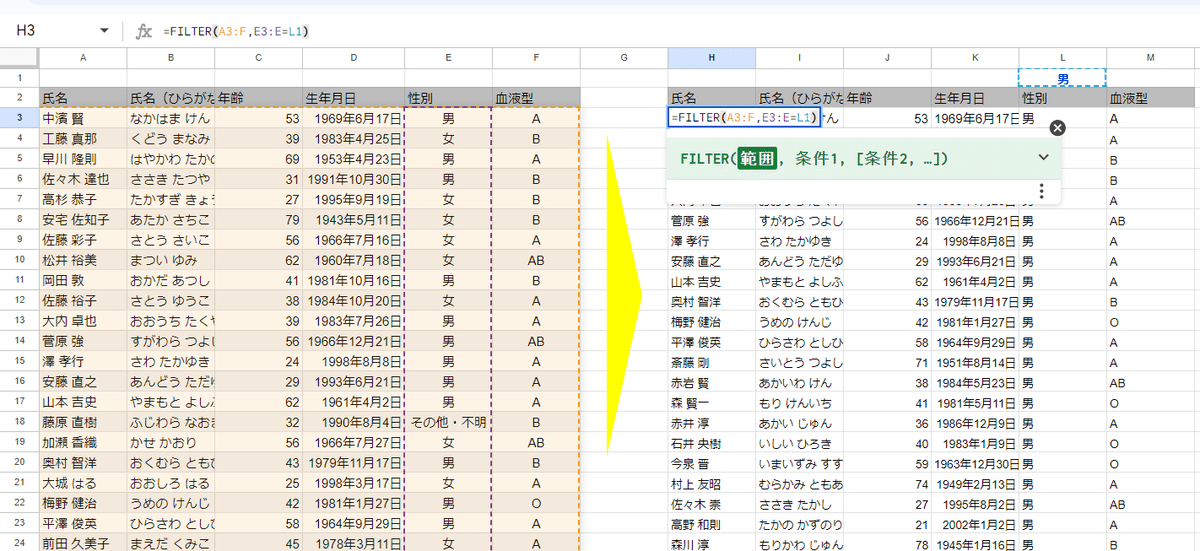The height and width of the screenshot is (551, 1200).
Task: Select column L header
Action: [x=1063, y=58]
